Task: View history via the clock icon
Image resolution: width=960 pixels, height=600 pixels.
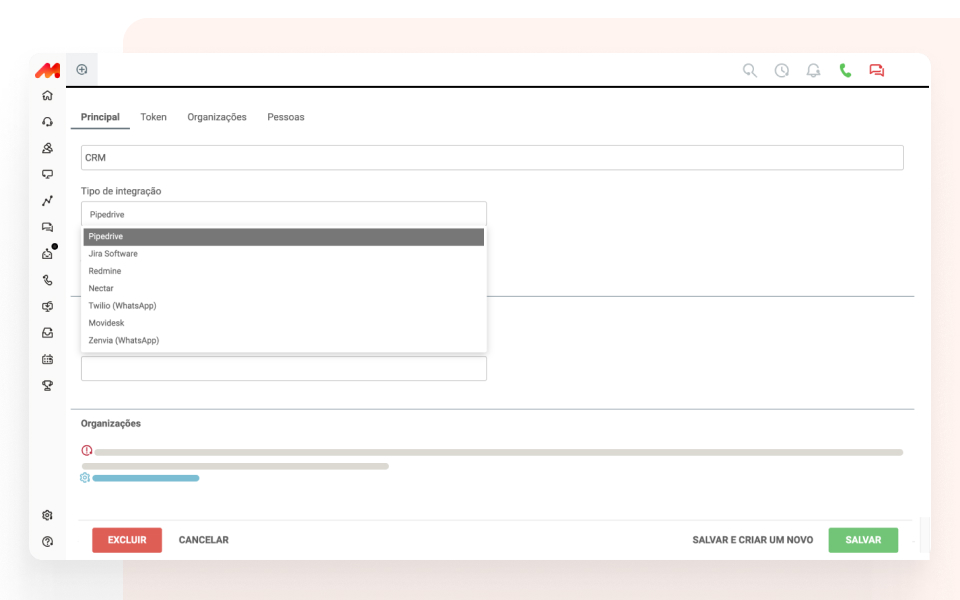Action: (x=781, y=71)
